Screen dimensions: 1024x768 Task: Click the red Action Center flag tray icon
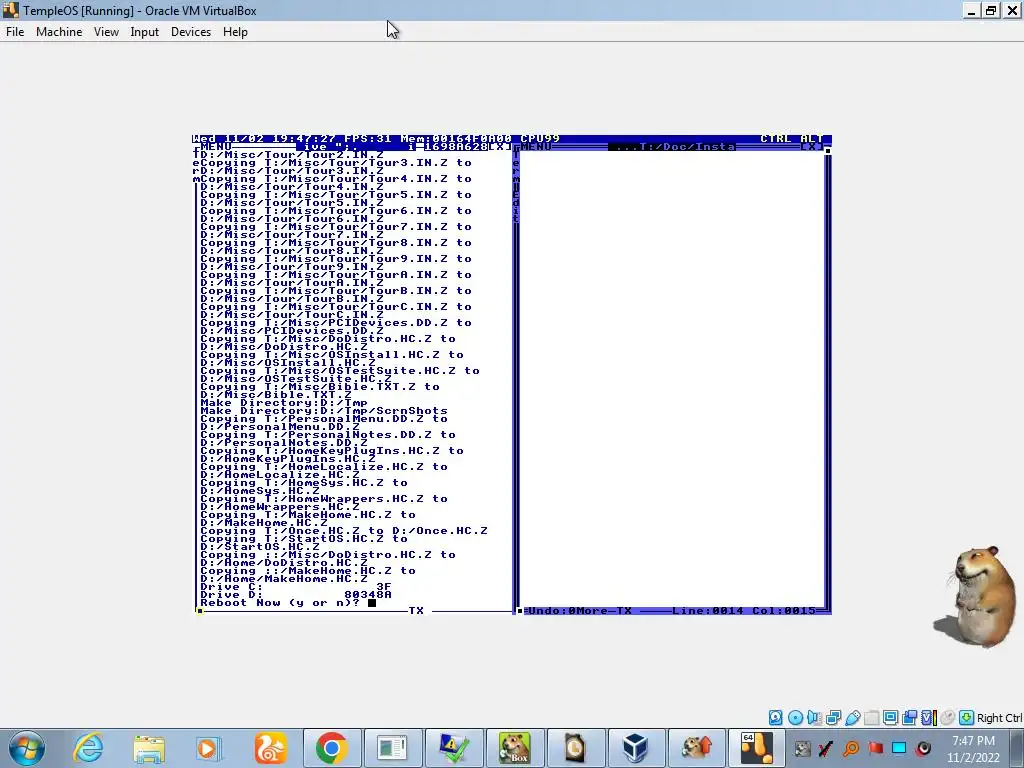[x=875, y=748]
